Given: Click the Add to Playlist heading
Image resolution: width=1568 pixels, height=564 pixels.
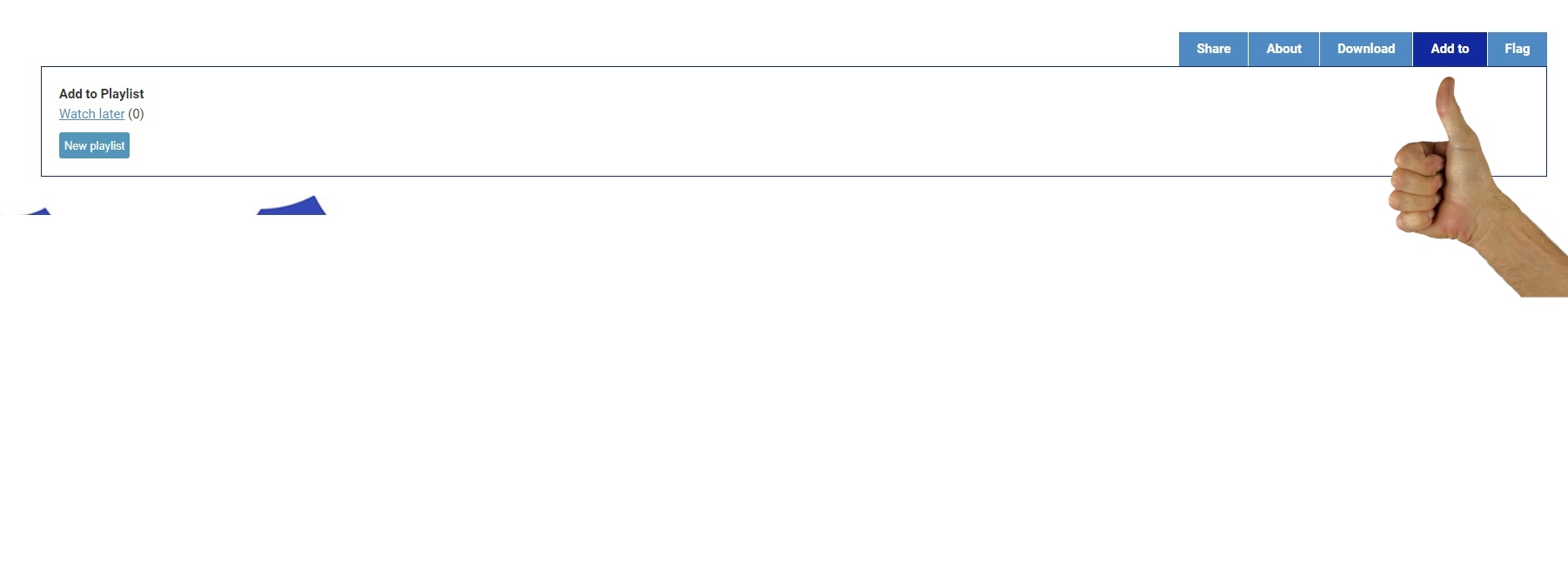Looking at the screenshot, I should [x=101, y=94].
